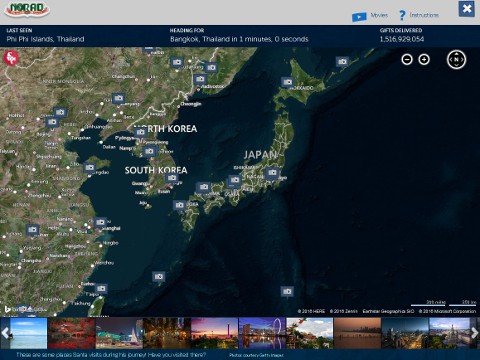Click the compass North control

[456, 60]
